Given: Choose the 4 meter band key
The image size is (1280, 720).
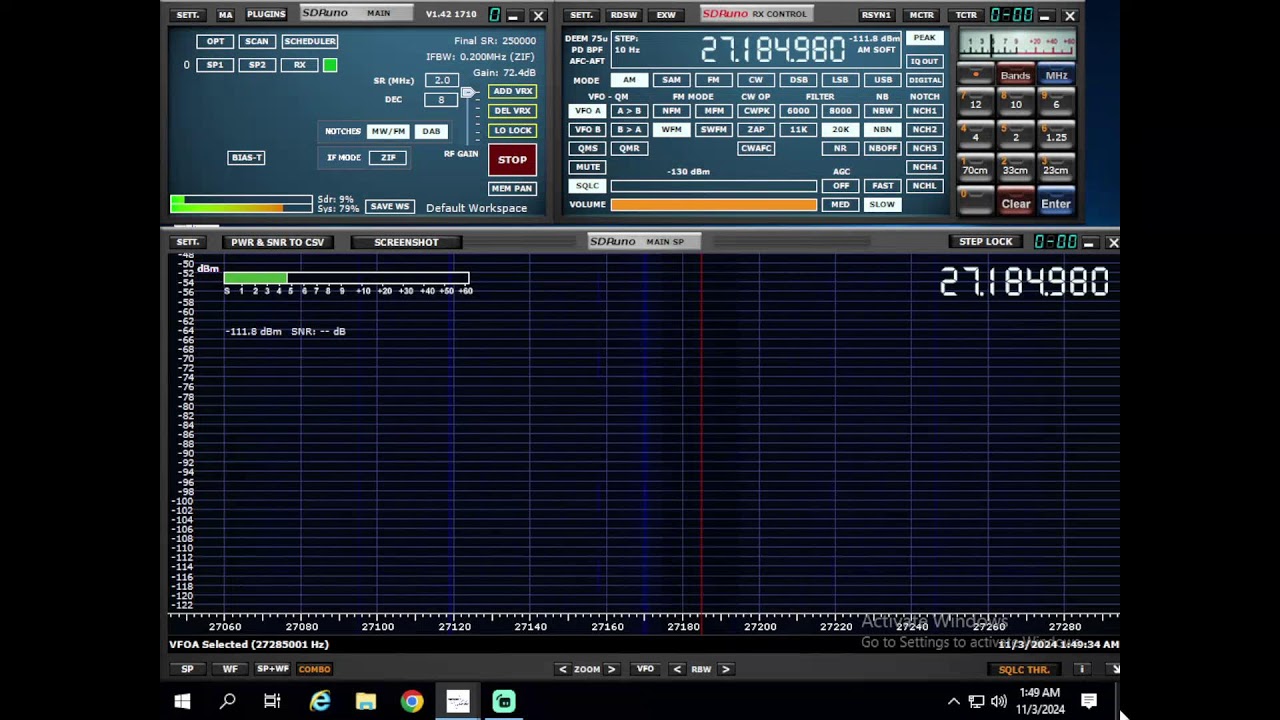Looking at the screenshot, I should click(975, 136).
